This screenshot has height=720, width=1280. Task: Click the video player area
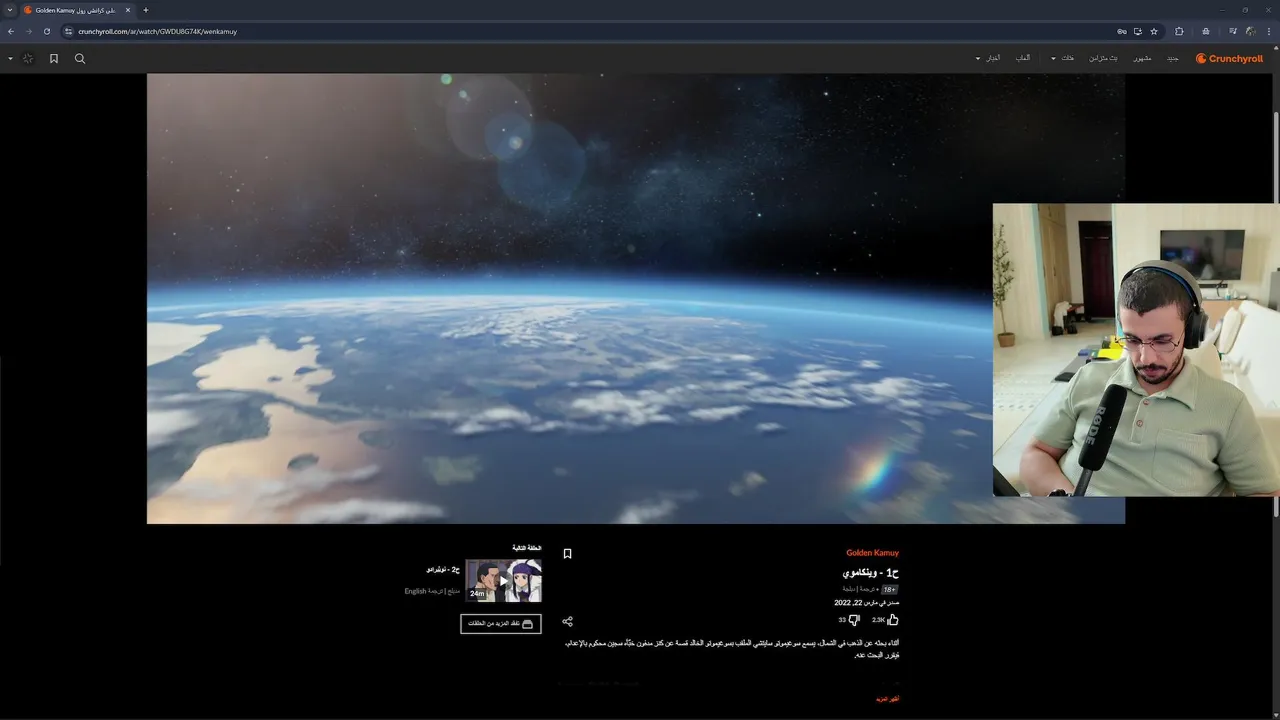pos(635,298)
